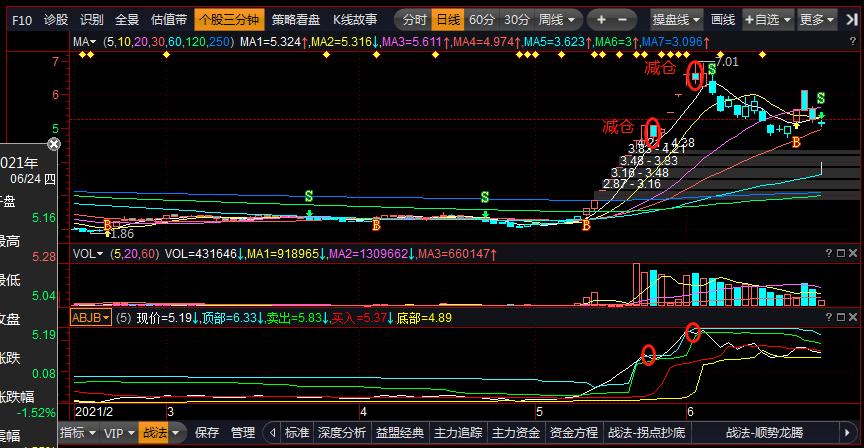Viewport: 864px width, 448px height.
Task: Switch to the 30分 chart period
Action: 517,20
